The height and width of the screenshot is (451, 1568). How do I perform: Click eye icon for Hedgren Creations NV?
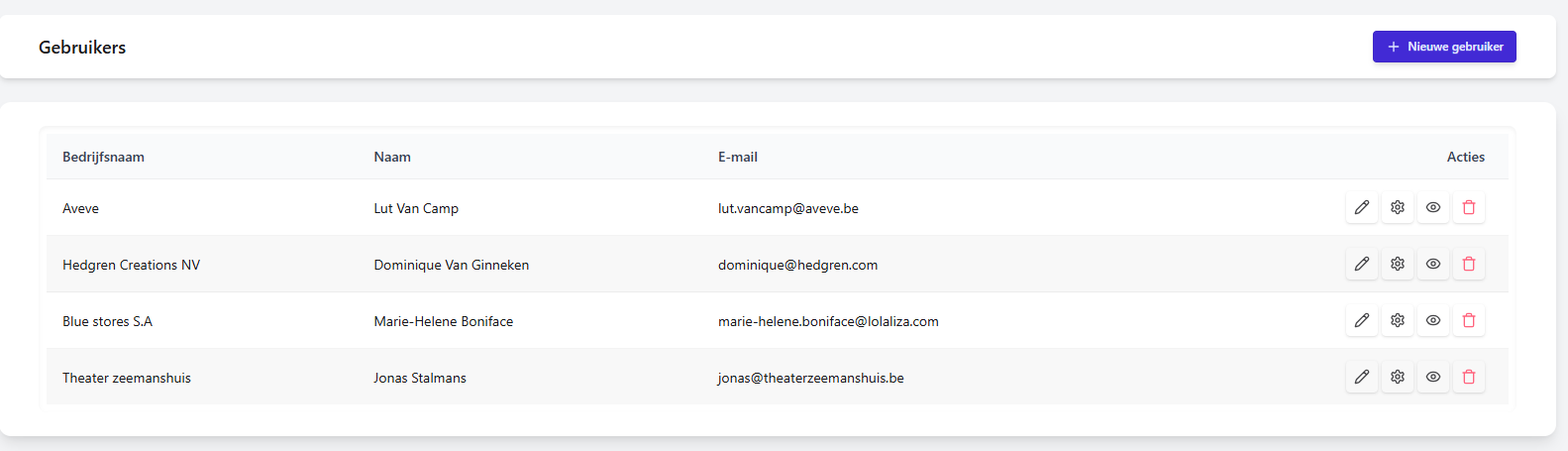click(x=1433, y=264)
